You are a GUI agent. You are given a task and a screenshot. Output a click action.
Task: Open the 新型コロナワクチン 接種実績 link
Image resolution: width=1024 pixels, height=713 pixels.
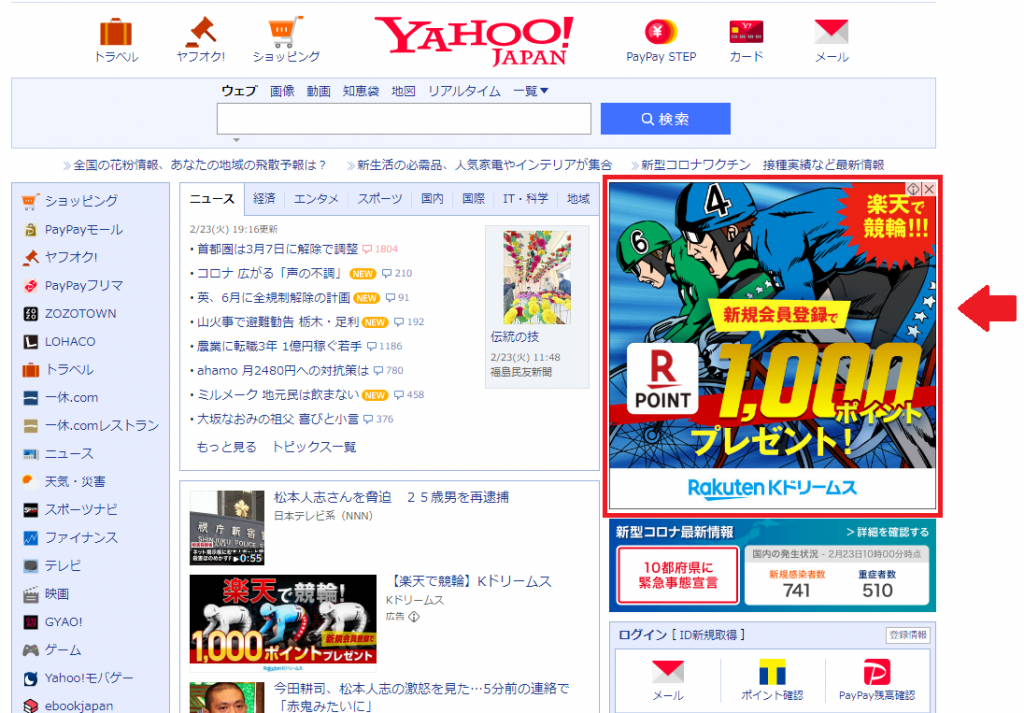762,165
